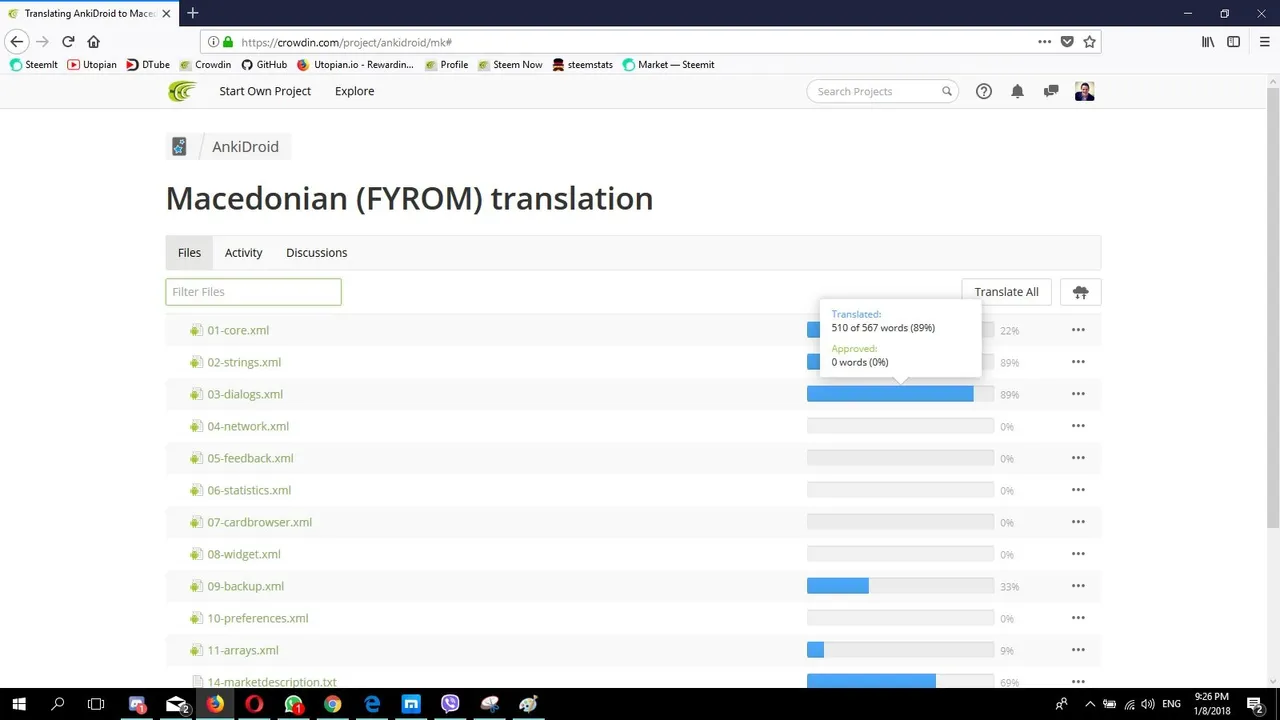
Task: Open the user profile avatar
Action: (x=1085, y=91)
